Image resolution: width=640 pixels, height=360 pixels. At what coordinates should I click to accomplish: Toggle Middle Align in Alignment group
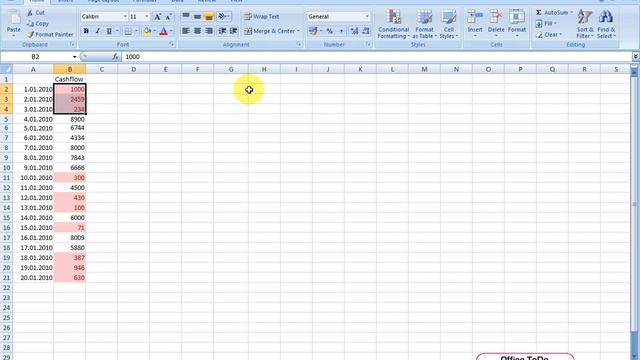[197, 16]
